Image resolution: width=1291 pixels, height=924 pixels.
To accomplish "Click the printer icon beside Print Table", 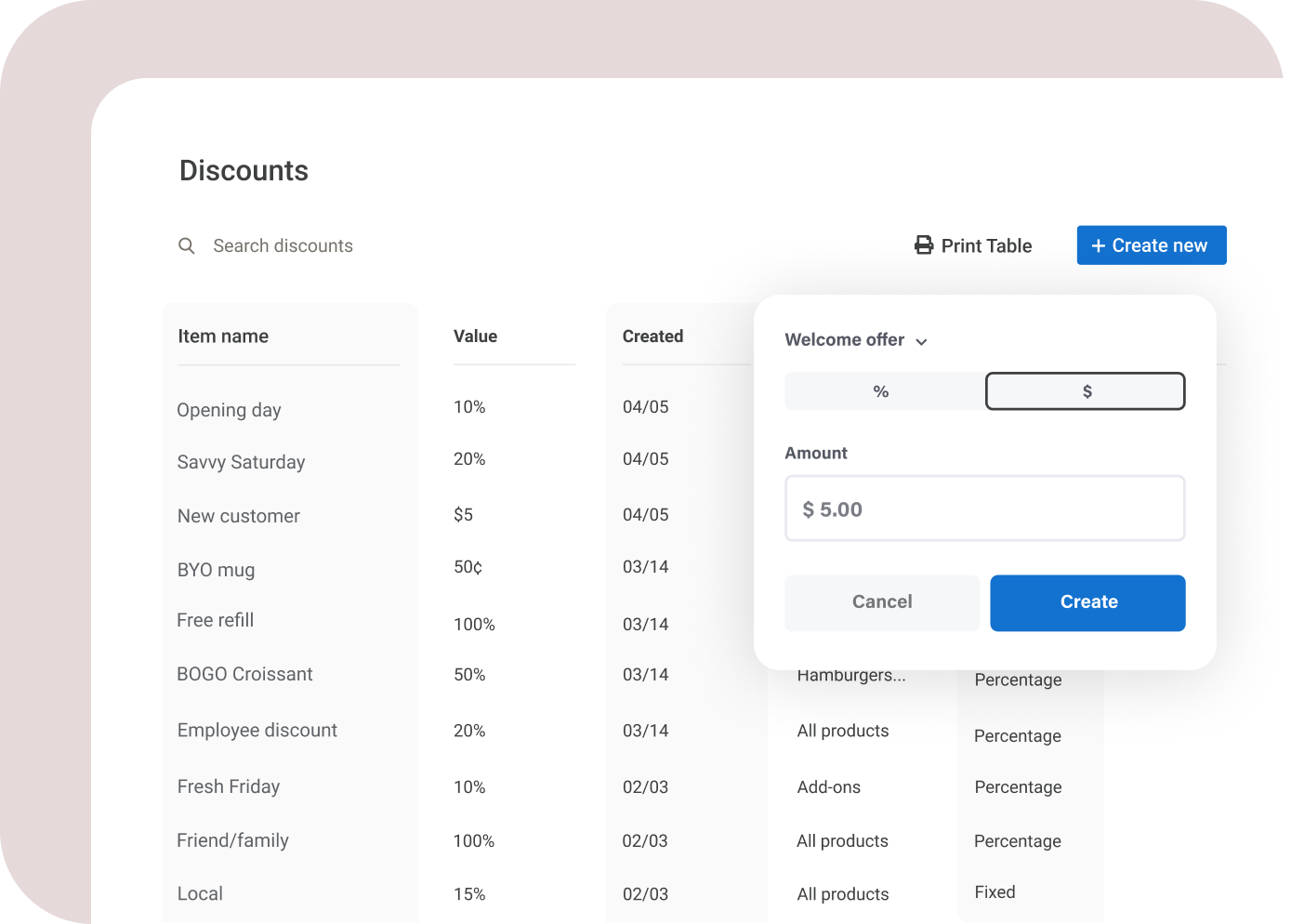I will 923,244.
